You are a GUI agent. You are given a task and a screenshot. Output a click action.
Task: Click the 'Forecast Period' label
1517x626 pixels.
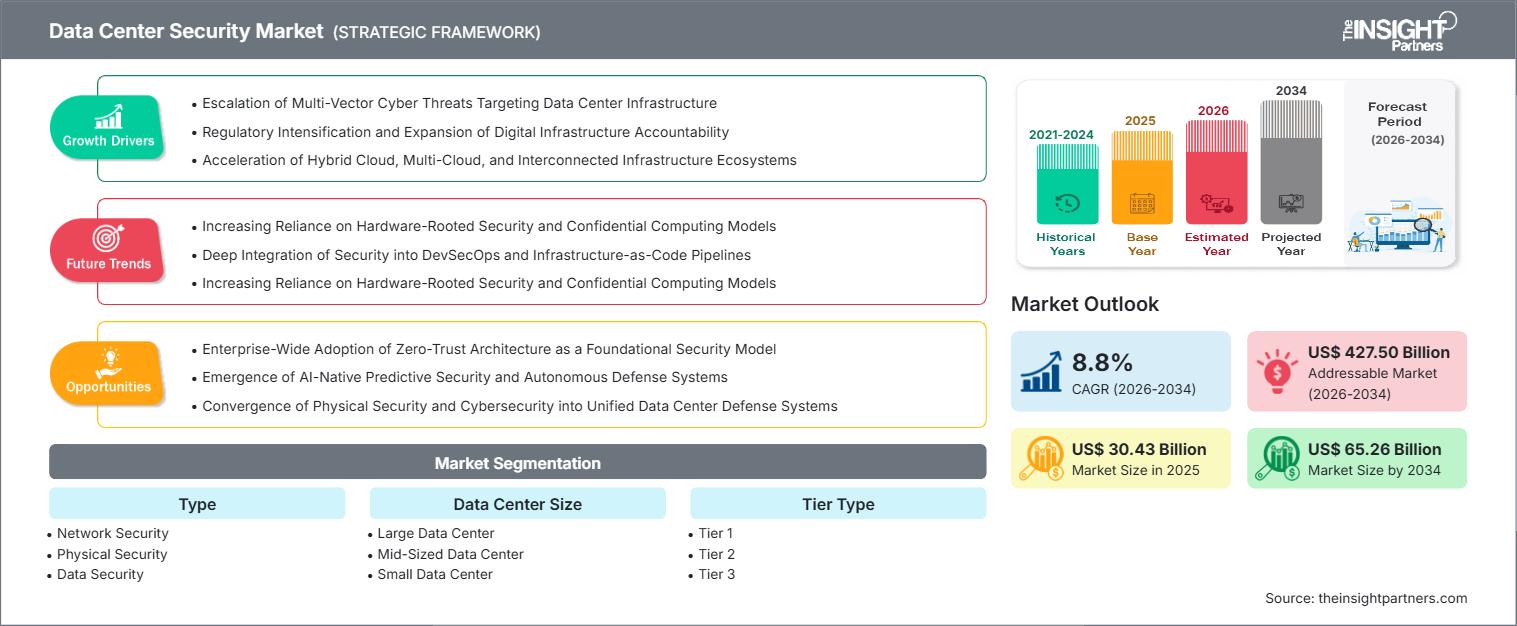[1398, 114]
